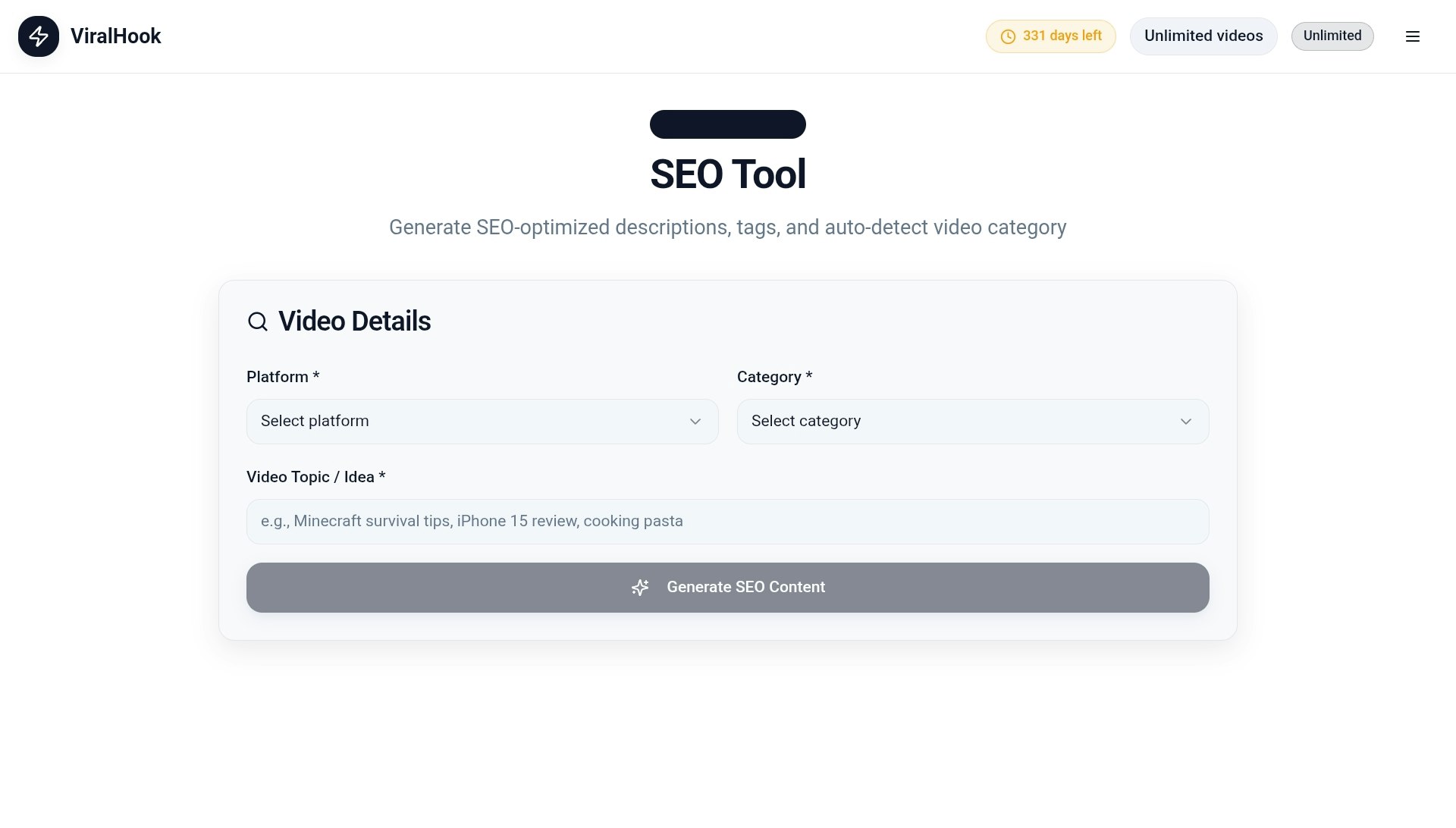Click the ViralHook lightning bolt logo
Screen dimensions: 1456x828
click(39, 36)
